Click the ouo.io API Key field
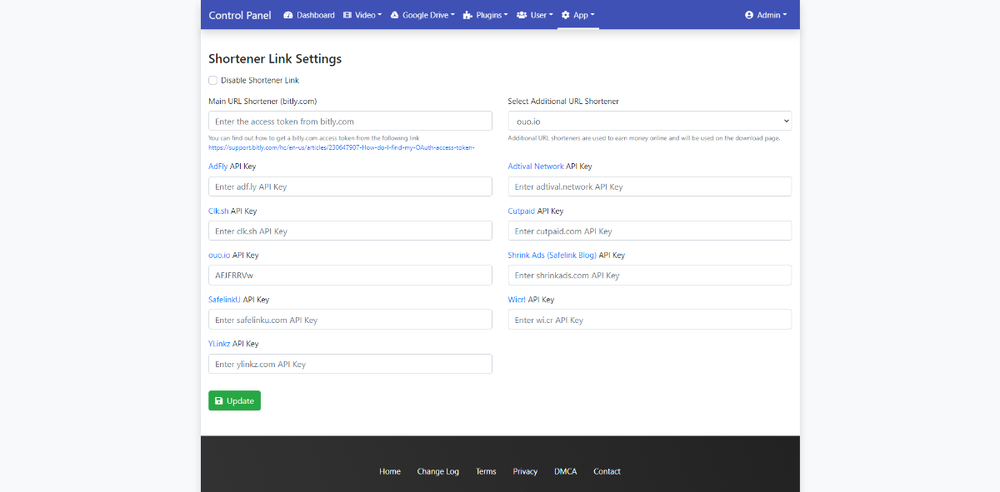This screenshot has width=1000, height=492. pyautogui.click(x=350, y=275)
